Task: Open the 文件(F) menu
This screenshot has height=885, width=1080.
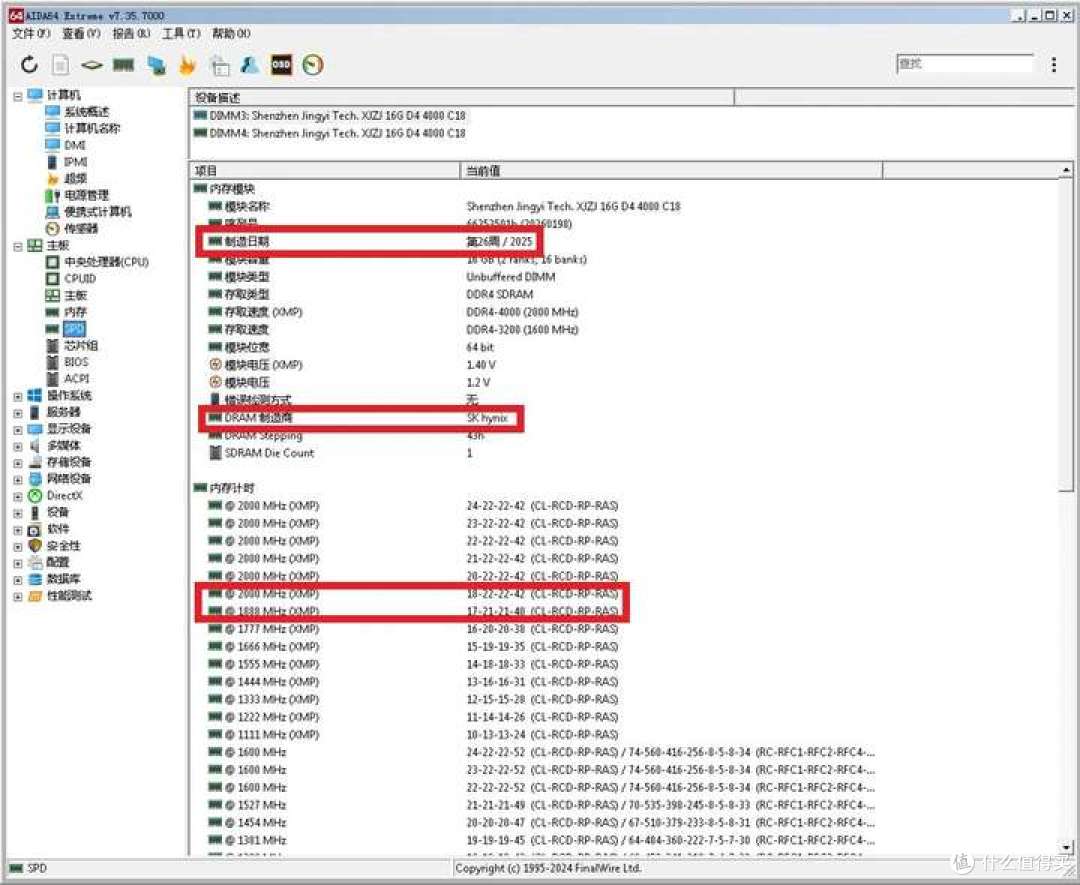Action: (x=31, y=33)
